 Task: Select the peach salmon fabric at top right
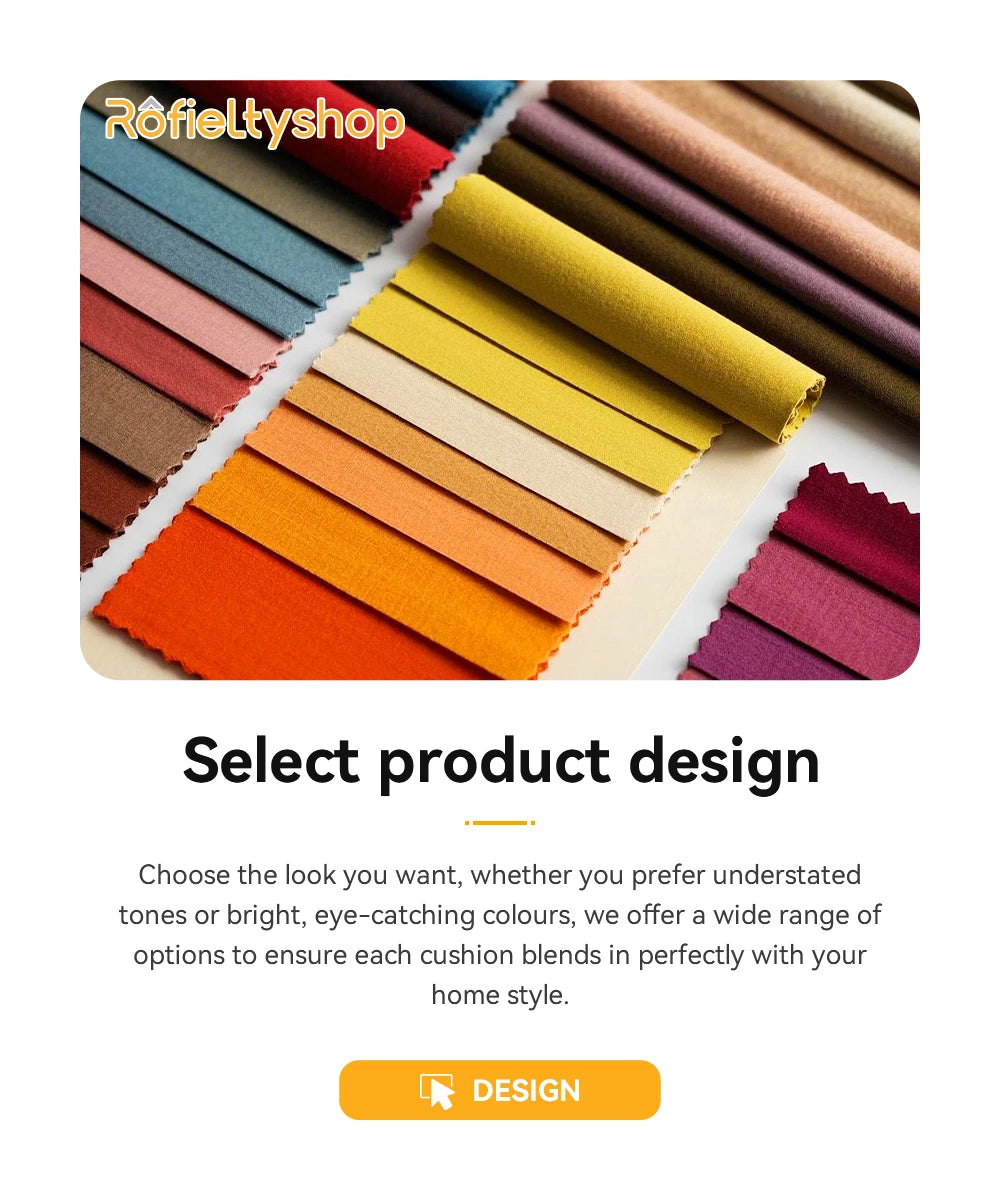760,170
